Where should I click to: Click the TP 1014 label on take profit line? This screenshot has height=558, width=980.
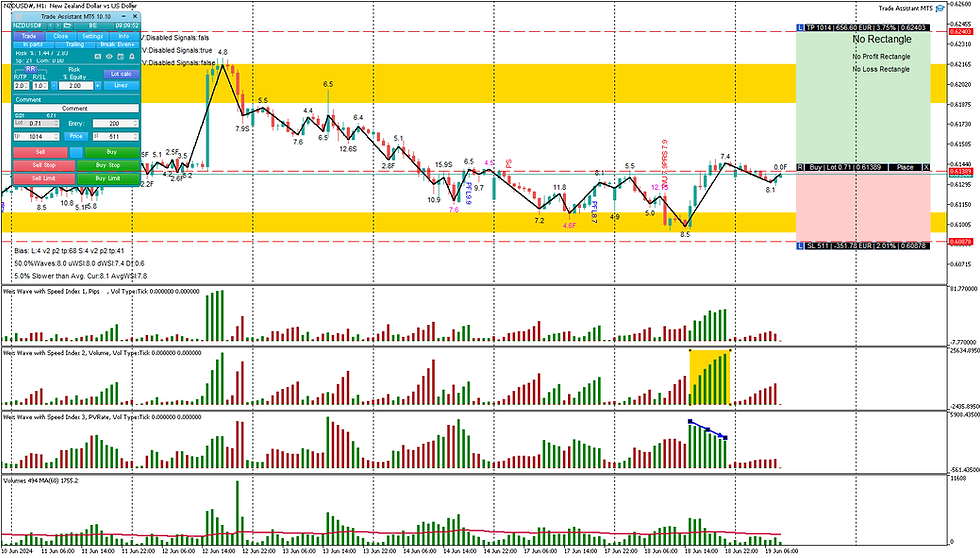867,27
